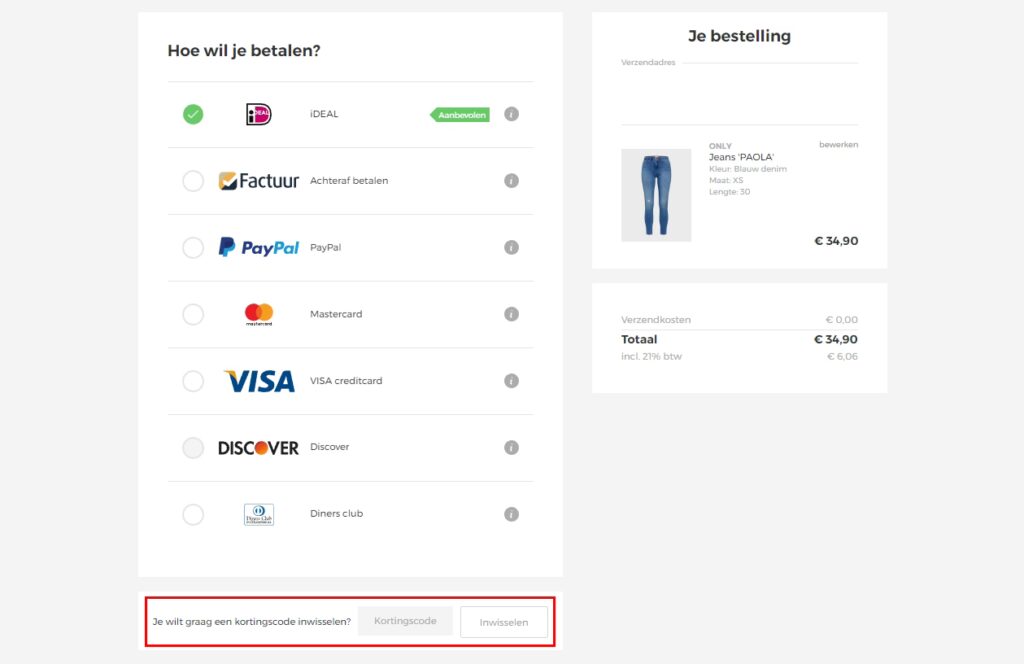1024x664 pixels.
Task: Click the info icon next to iDEAL
Action: pyautogui.click(x=511, y=114)
